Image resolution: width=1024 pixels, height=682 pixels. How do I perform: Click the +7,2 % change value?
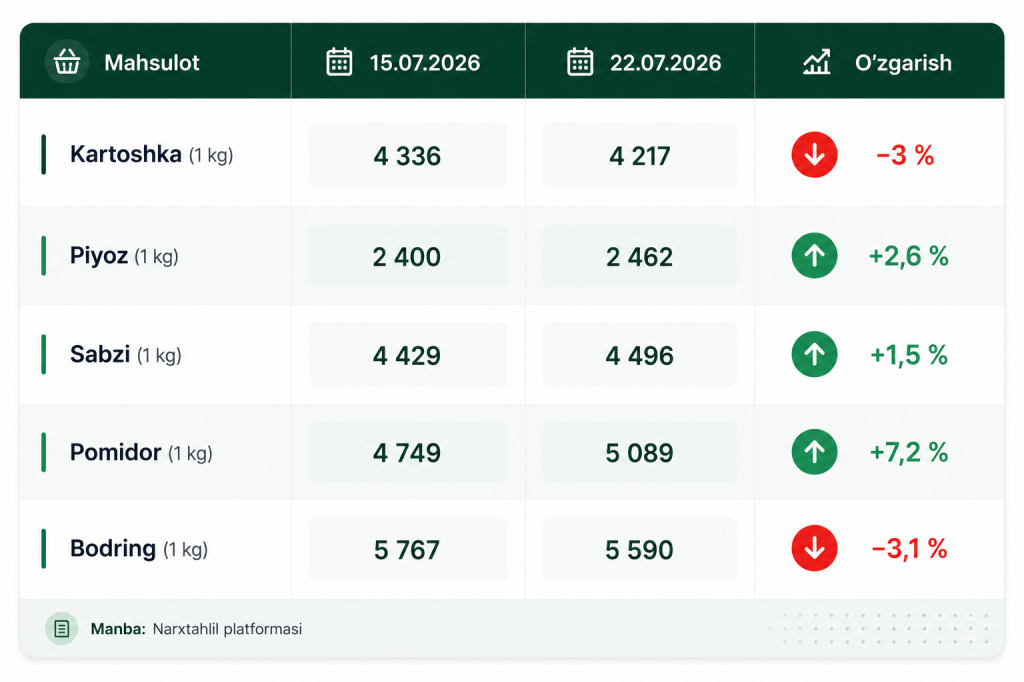coord(908,452)
